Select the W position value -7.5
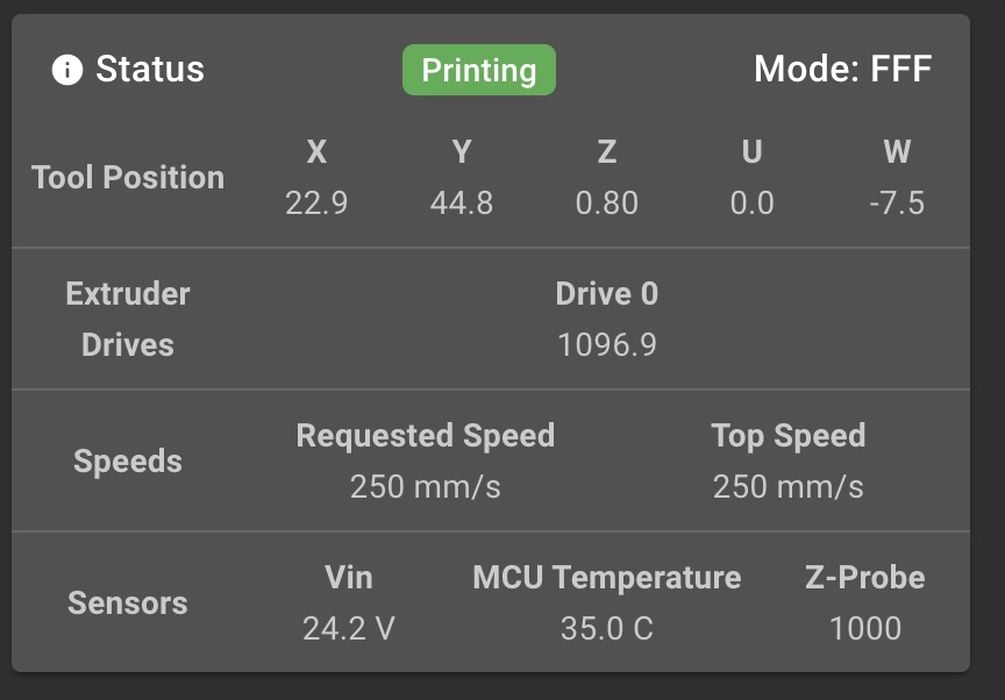 (x=897, y=204)
